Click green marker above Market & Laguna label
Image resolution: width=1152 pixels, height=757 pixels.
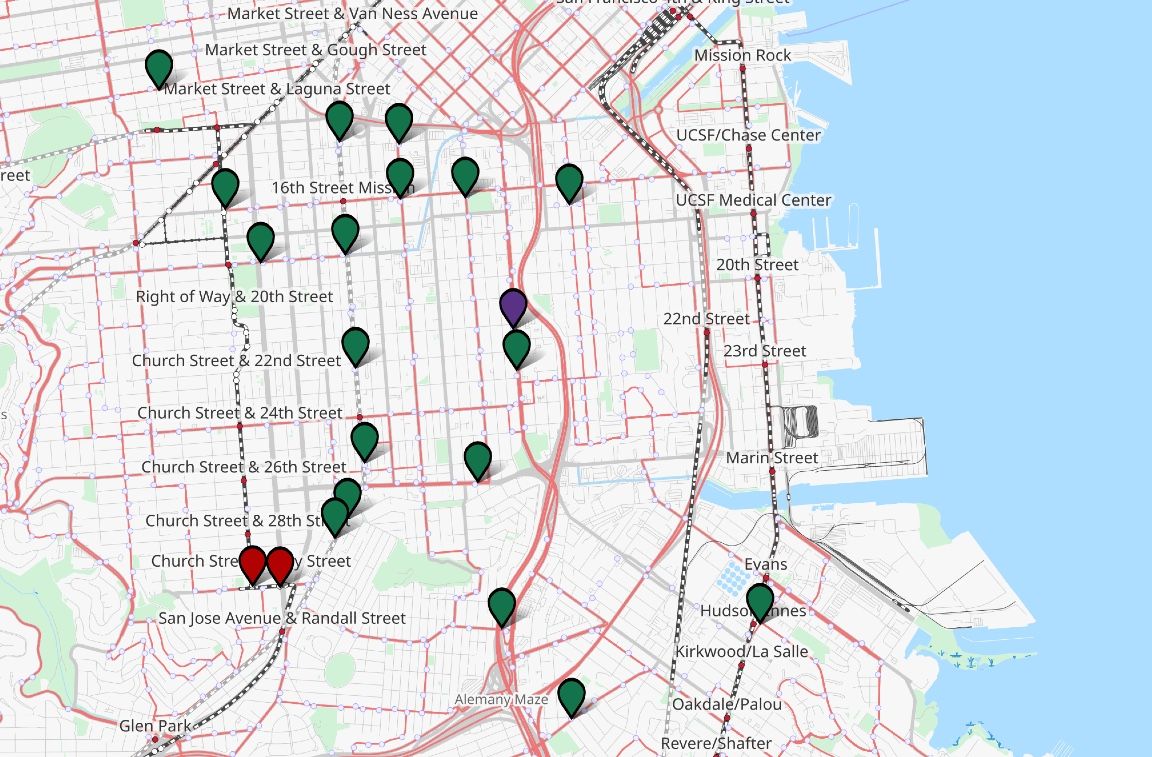point(158,68)
